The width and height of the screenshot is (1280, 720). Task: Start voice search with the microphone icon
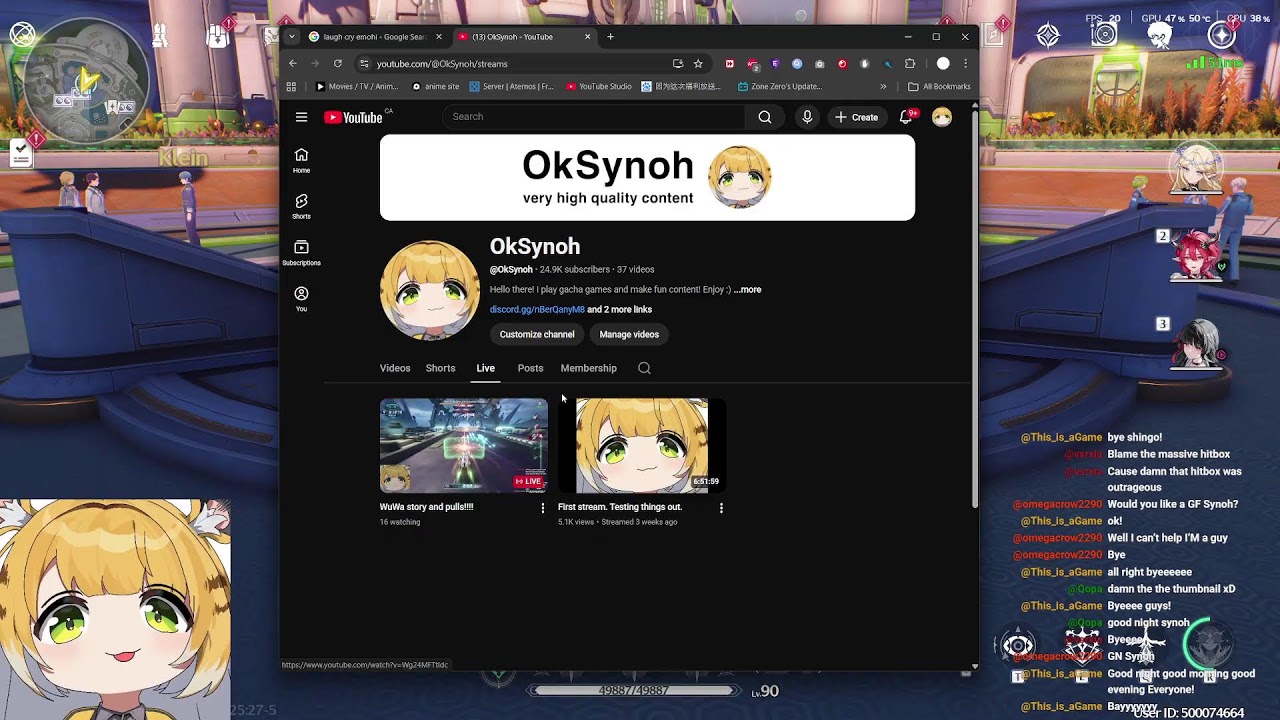[x=807, y=117]
